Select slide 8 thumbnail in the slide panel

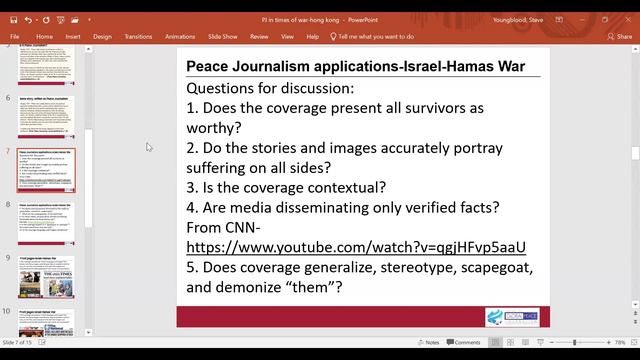click(x=46, y=224)
